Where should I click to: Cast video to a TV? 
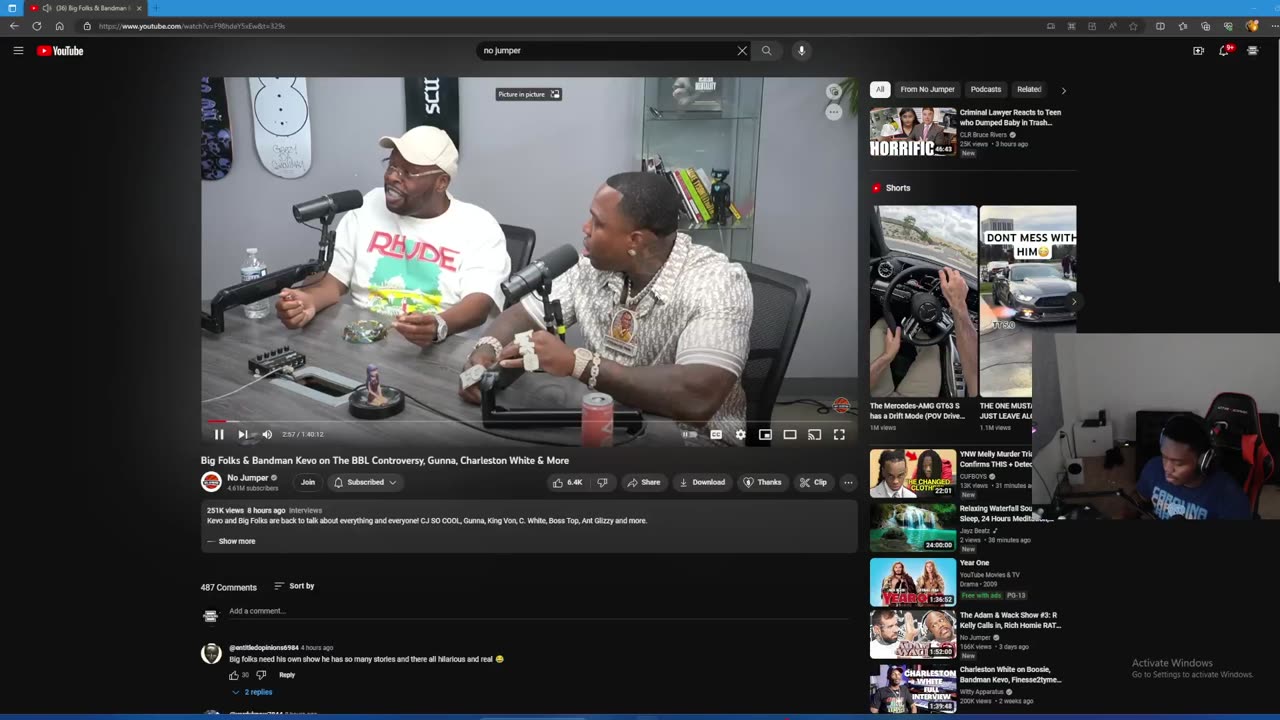(x=814, y=434)
